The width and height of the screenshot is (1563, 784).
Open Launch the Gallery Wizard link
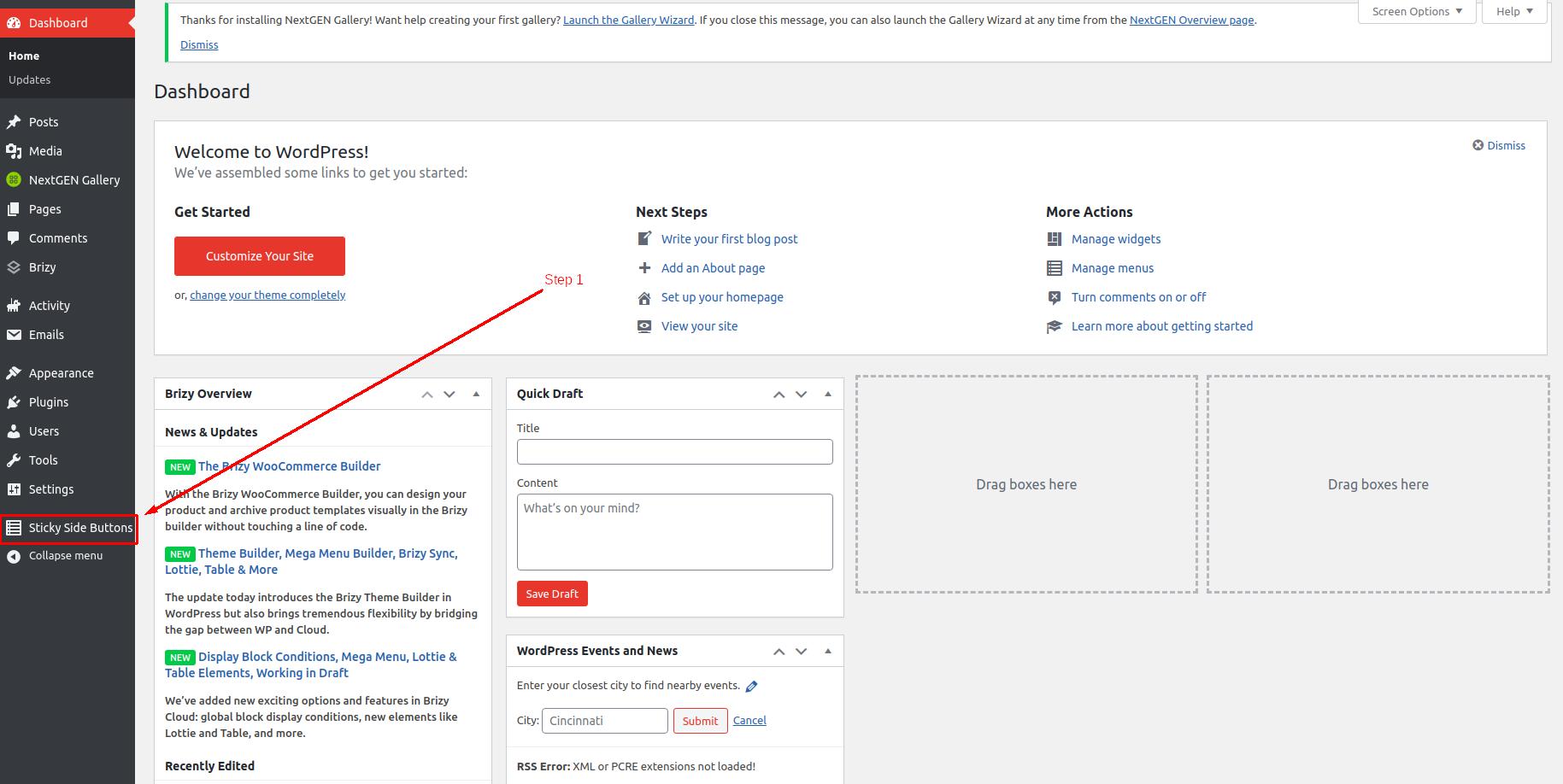(628, 20)
